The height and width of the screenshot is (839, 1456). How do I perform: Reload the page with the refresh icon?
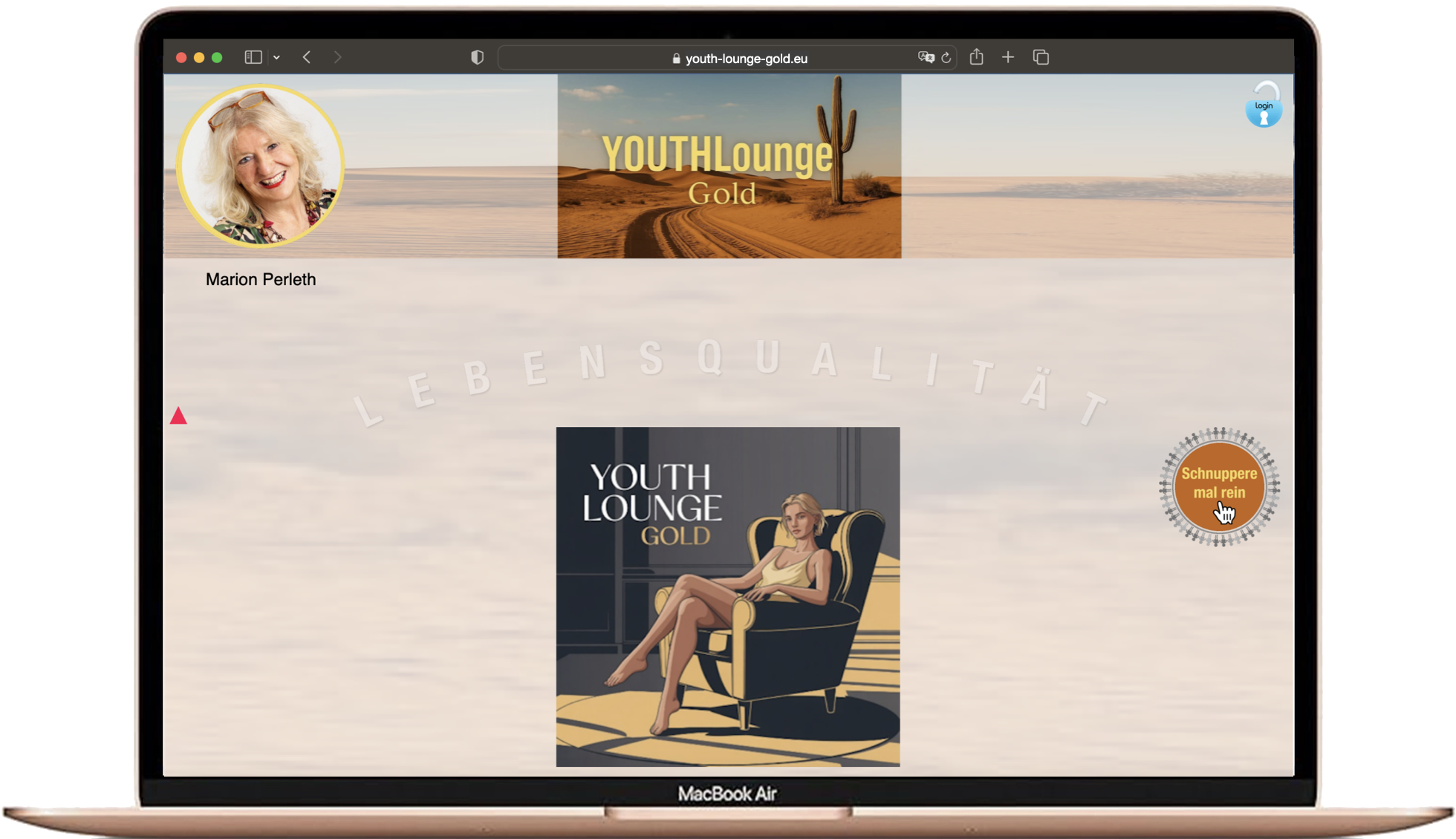tap(946, 58)
